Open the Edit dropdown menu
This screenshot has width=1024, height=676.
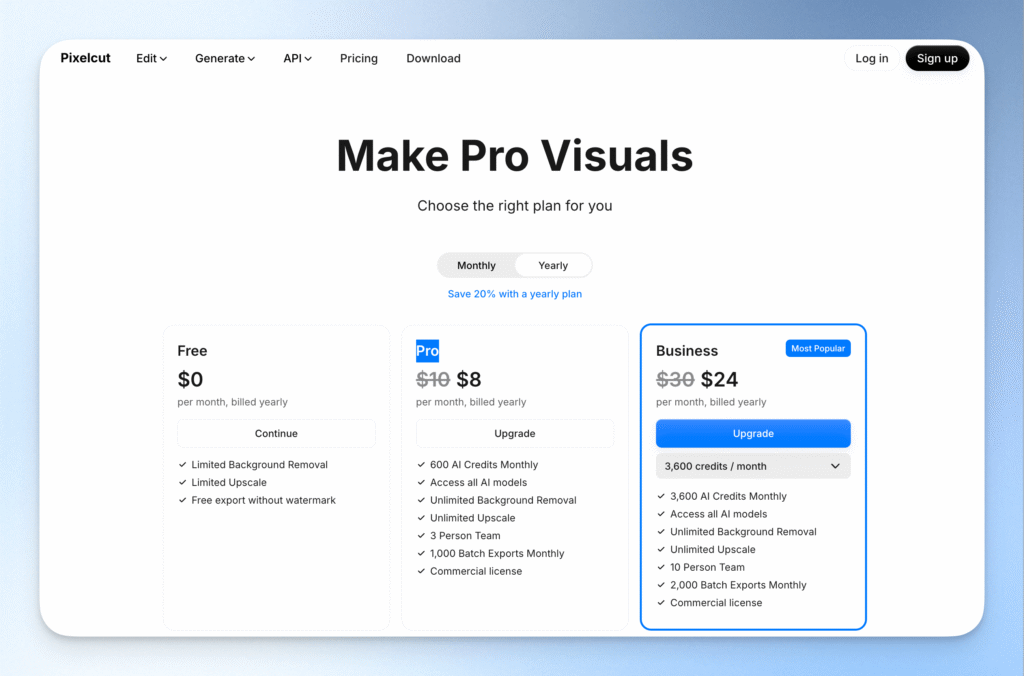click(x=152, y=58)
